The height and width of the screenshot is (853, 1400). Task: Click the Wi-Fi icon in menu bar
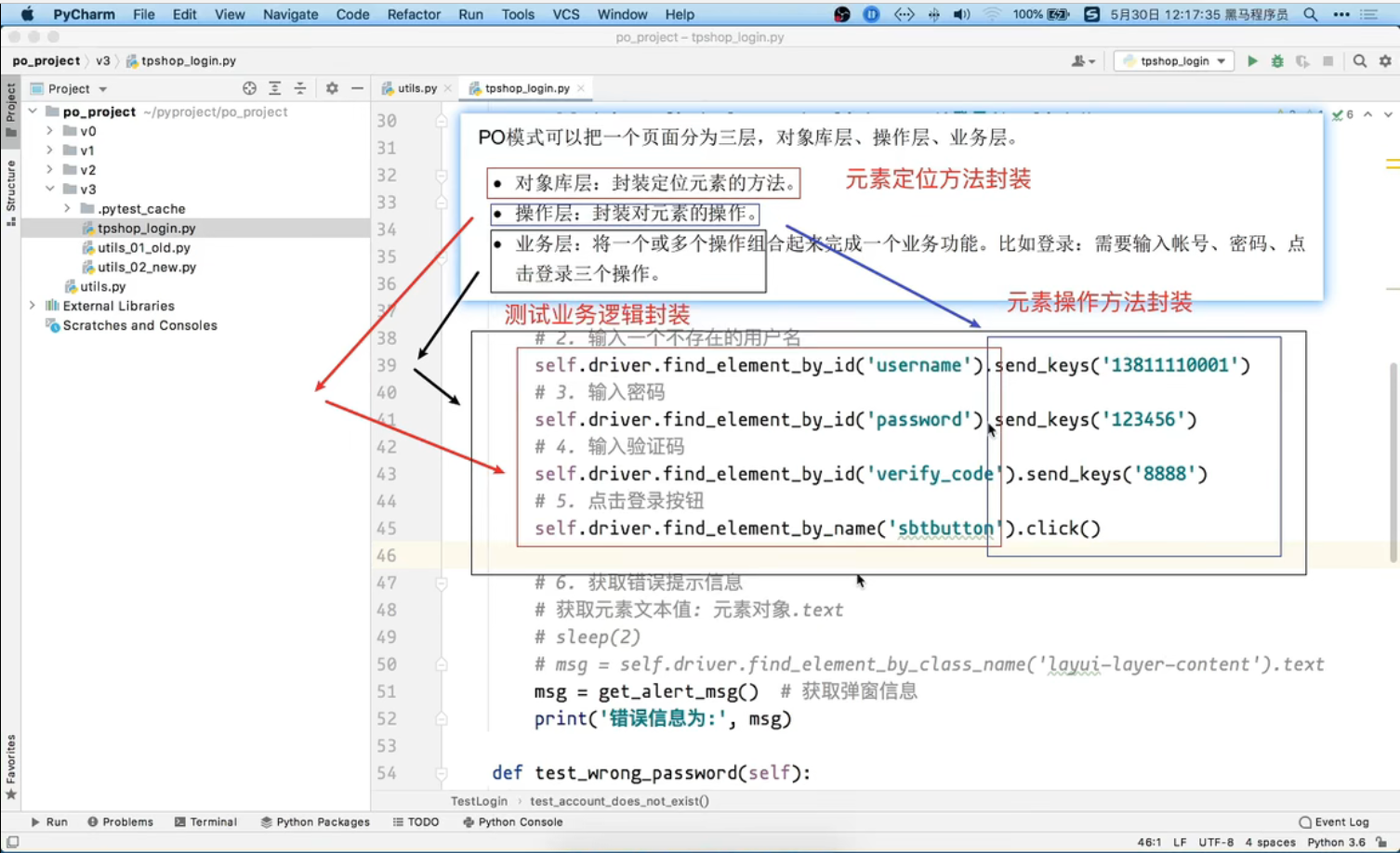click(993, 14)
